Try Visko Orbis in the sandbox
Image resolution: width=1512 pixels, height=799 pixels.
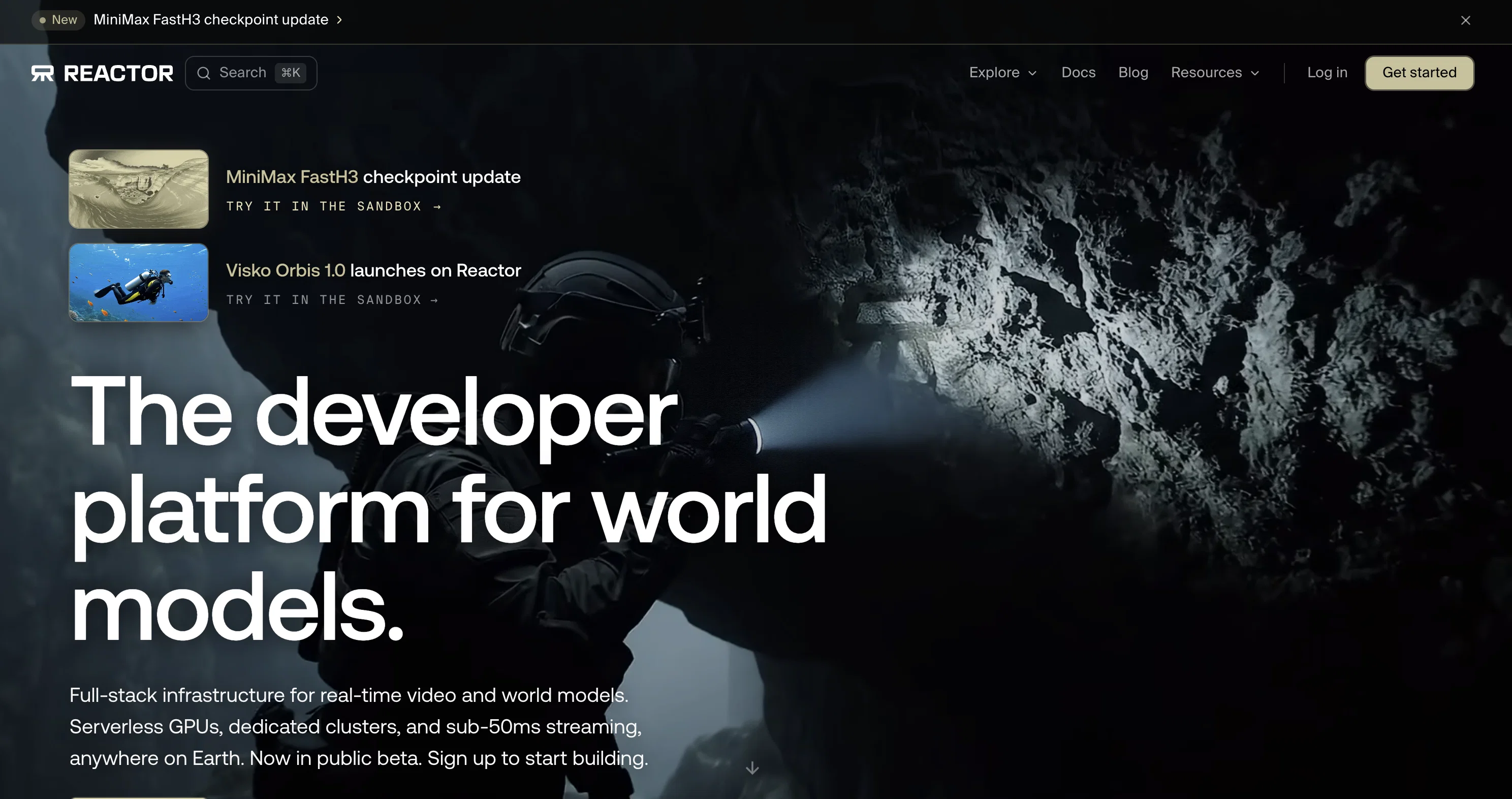click(332, 299)
